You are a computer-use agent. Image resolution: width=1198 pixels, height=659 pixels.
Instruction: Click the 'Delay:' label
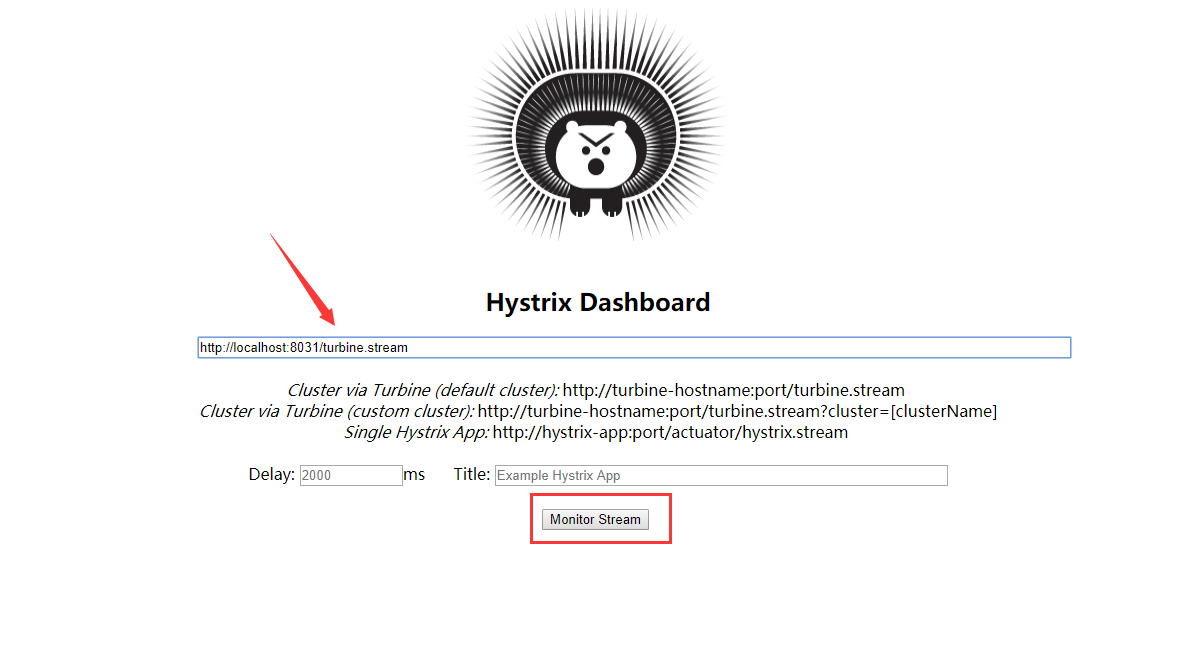point(271,474)
